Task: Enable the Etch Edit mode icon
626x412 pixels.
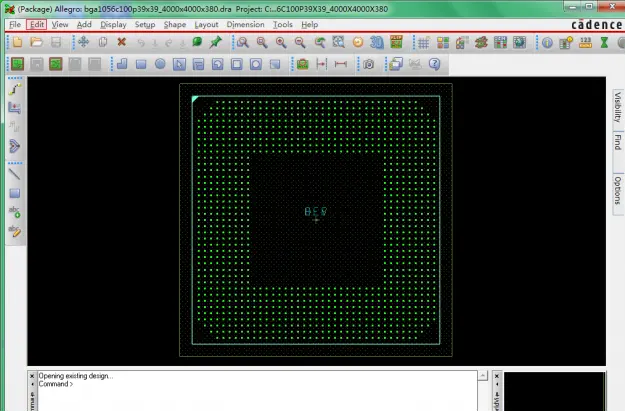Action: point(55,64)
